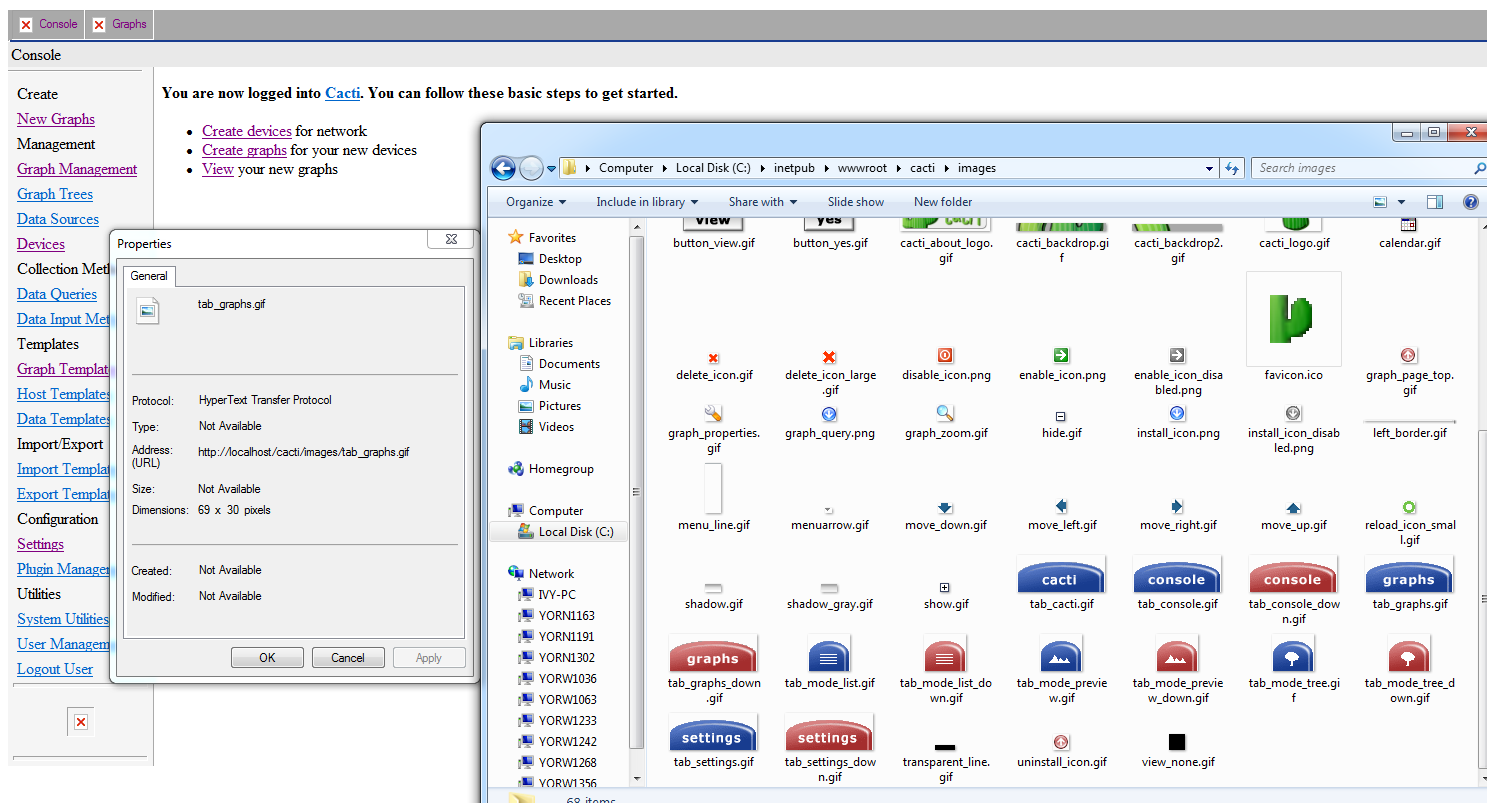Click Refresh button beside address bar
This screenshot has width=1487, height=803.
click(1232, 168)
